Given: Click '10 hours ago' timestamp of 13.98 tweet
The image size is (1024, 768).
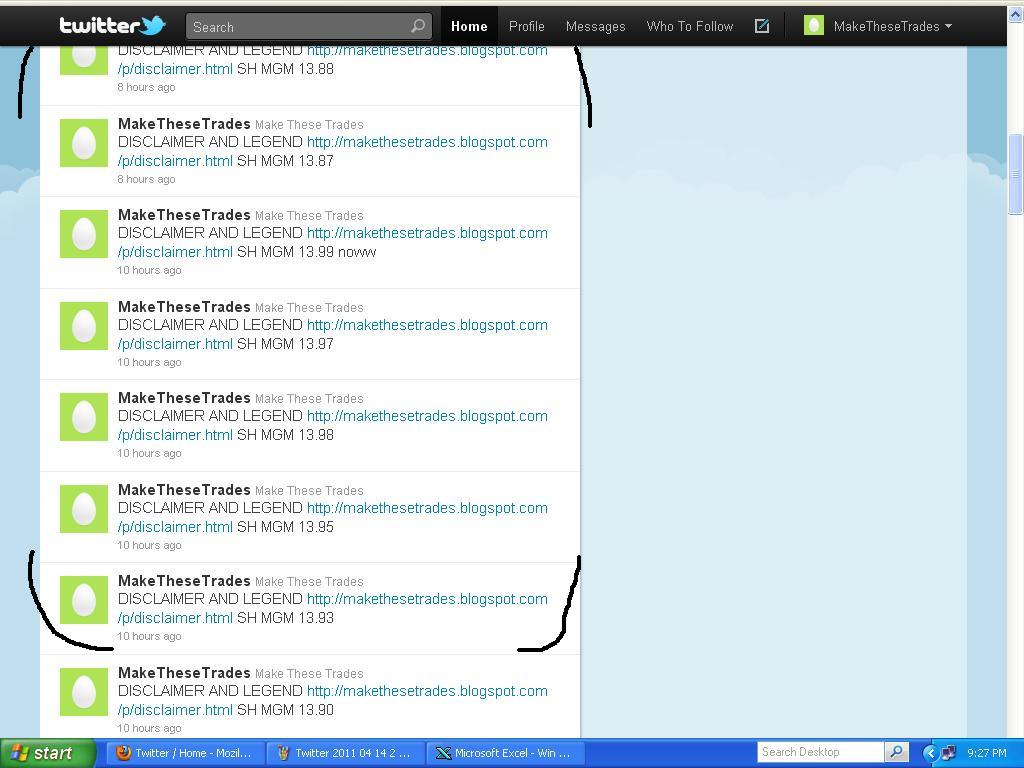Looking at the screenshot, I should point(150,453).
